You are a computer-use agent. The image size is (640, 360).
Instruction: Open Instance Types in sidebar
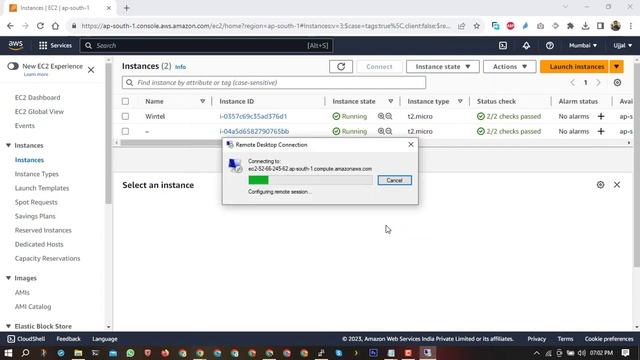(x=37, y=174)
